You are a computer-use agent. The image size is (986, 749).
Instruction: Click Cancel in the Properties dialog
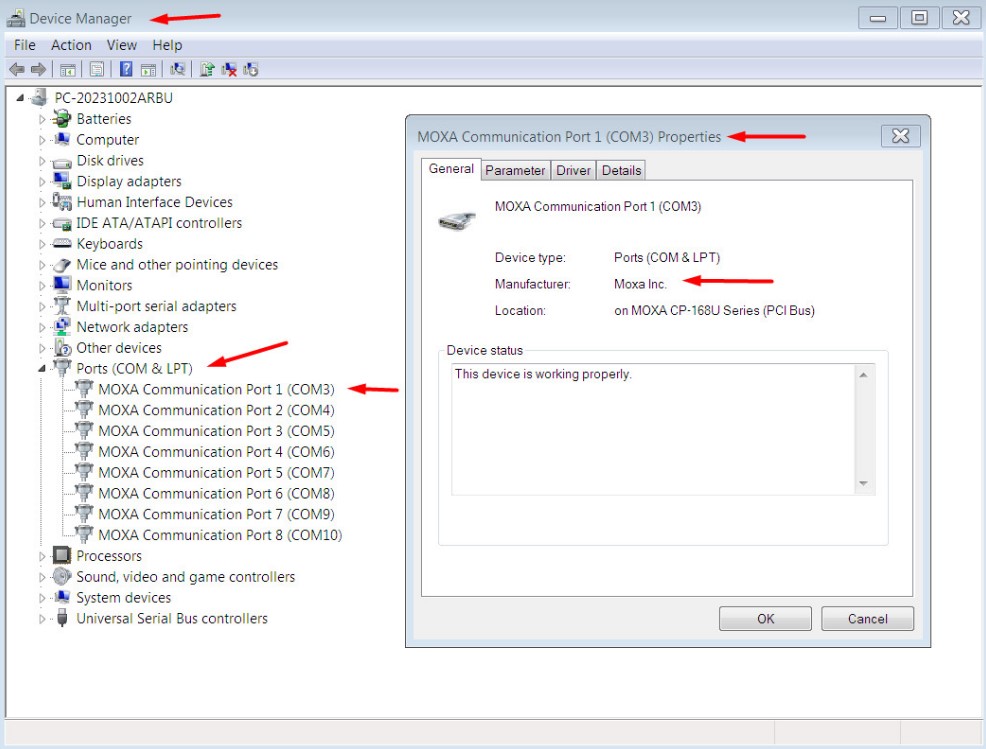[x=867, y=619]
